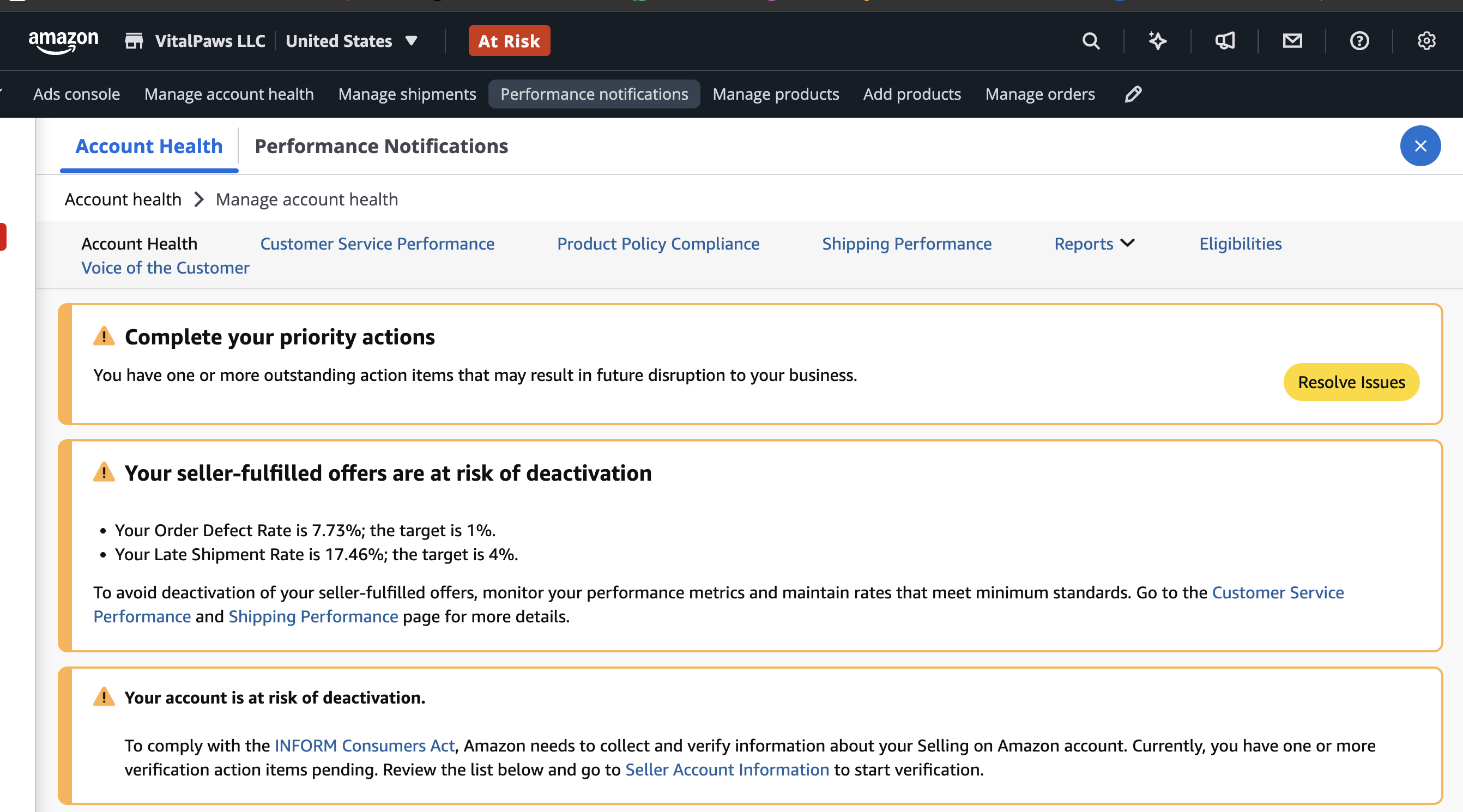Expand the United States marketplace dropdown

point(352,41)
